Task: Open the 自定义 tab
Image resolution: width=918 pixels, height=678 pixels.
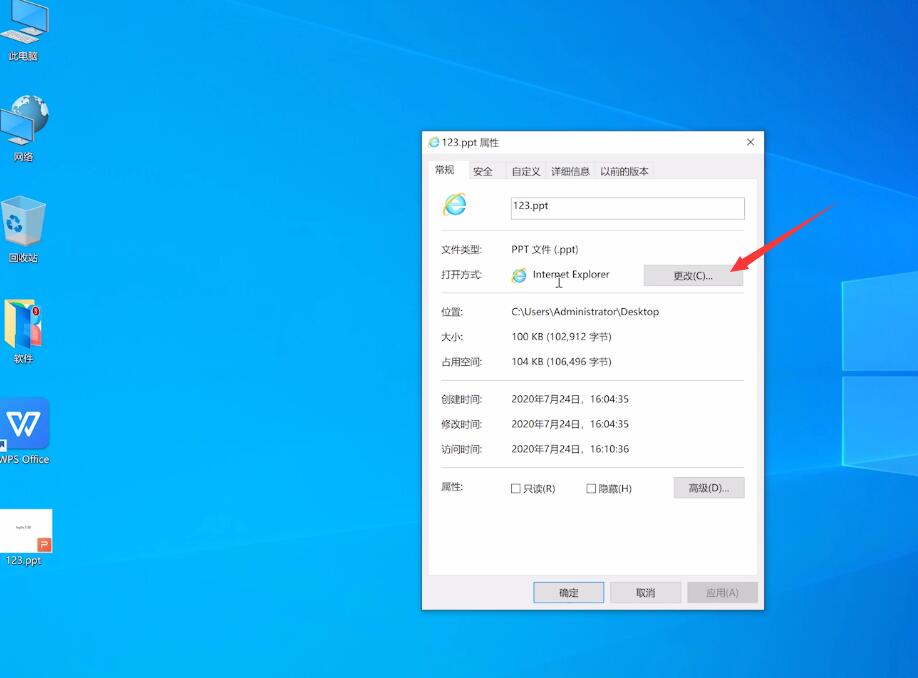Action: click(x=526, y=172)
